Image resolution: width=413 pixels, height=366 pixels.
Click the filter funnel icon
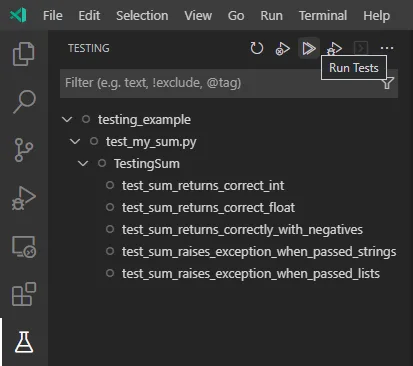click(388, 83)
